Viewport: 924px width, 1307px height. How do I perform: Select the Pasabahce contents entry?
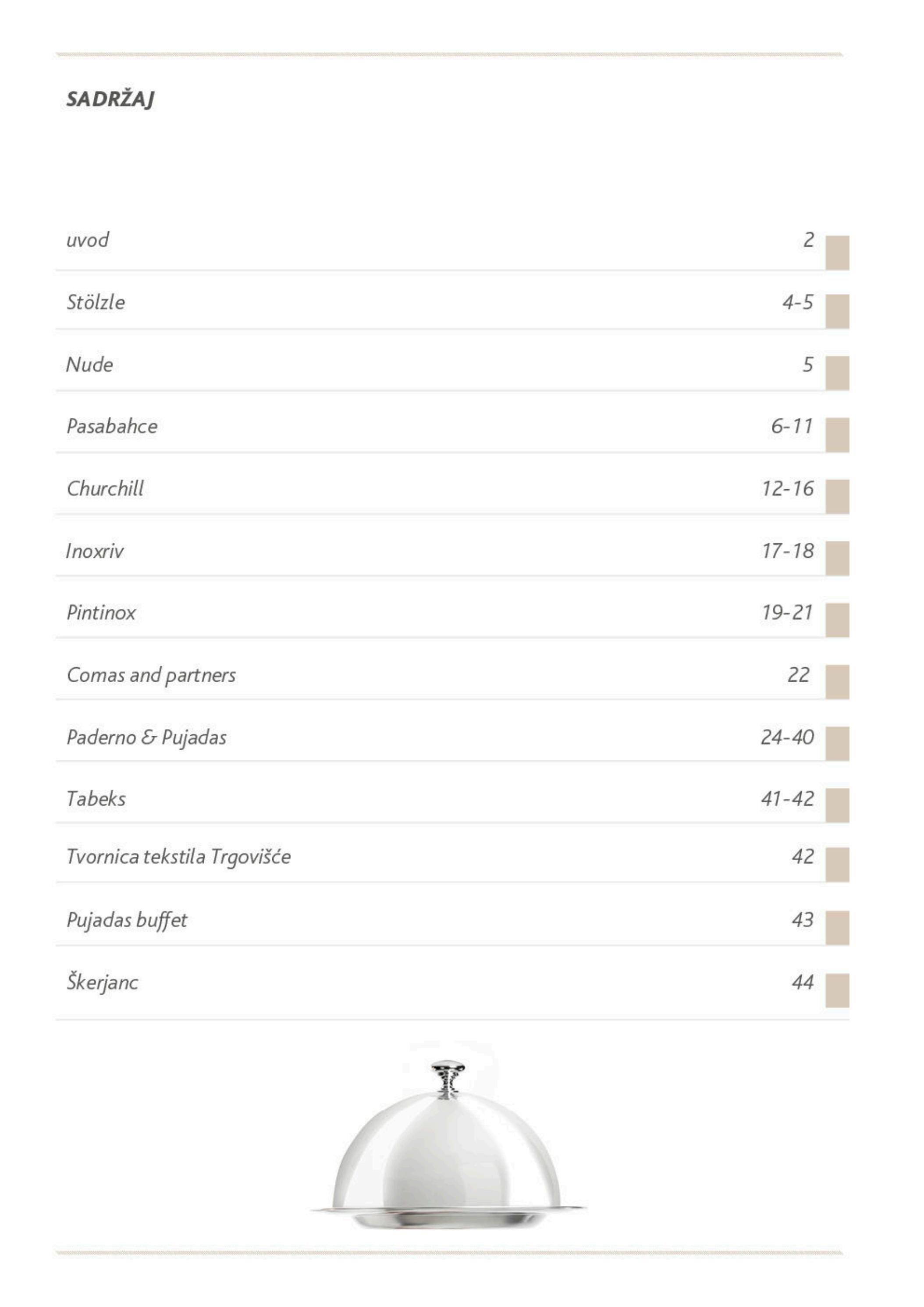pyautogui.click(x=111, y=426)
